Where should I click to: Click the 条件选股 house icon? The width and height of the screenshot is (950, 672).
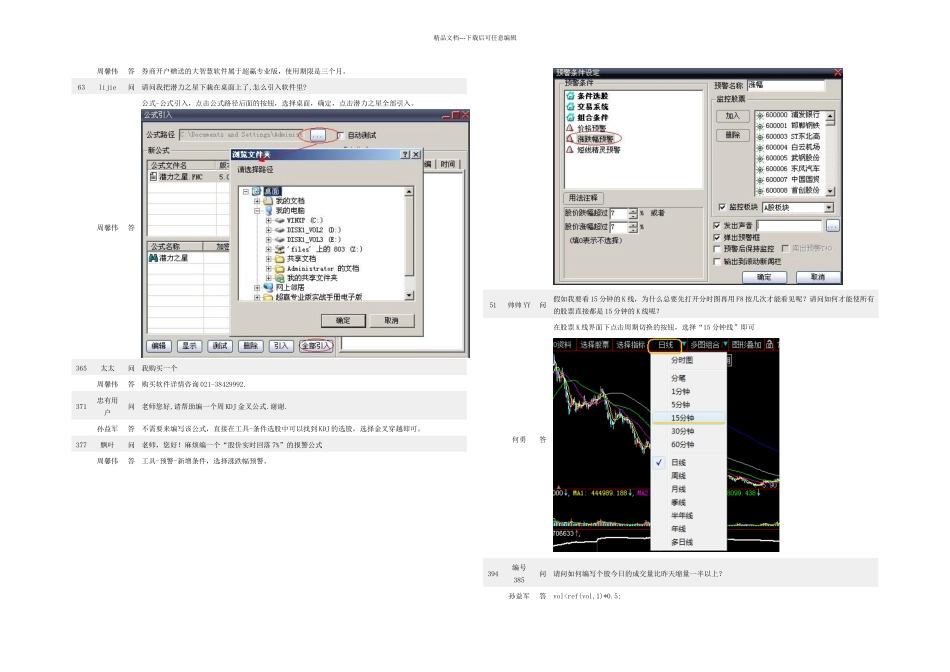click(x=571, y=96)
